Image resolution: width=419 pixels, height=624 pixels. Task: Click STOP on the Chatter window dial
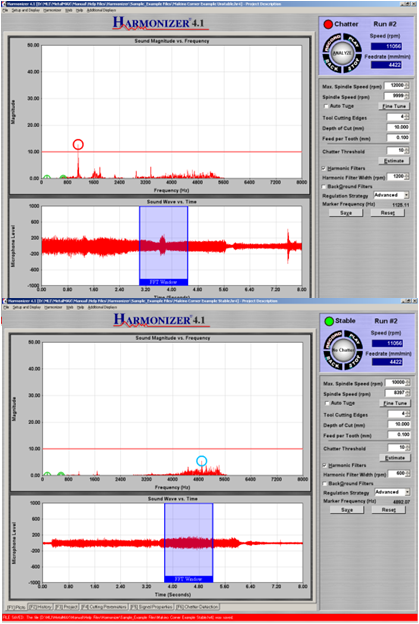tap(353, 64)
